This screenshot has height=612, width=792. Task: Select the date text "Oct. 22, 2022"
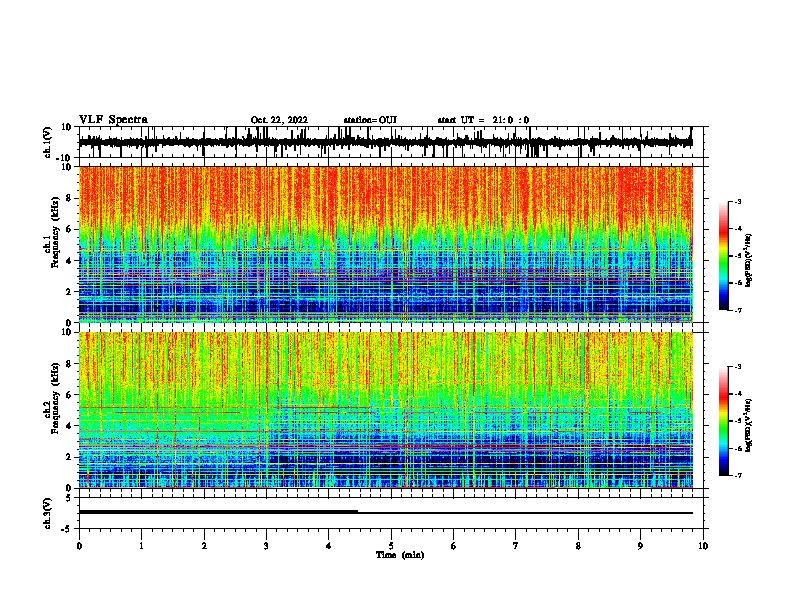point(279,120)
